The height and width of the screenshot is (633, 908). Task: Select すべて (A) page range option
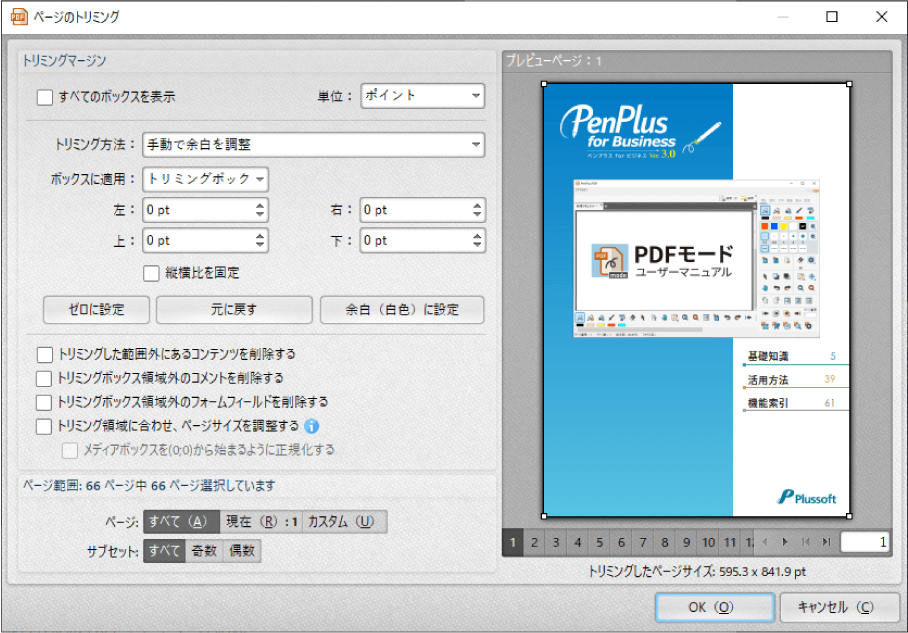[181, 522]
